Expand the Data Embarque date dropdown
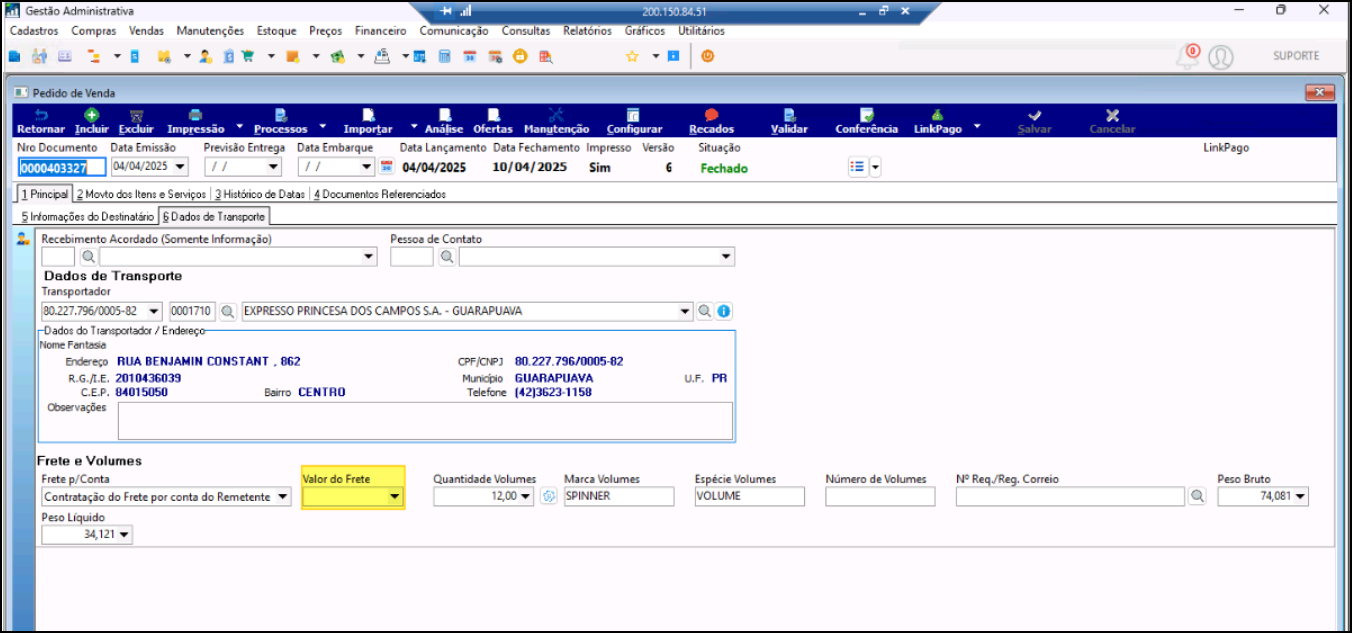Viewport: 1352px width, 633px height. pyautogui.click(x=367, y=167)
